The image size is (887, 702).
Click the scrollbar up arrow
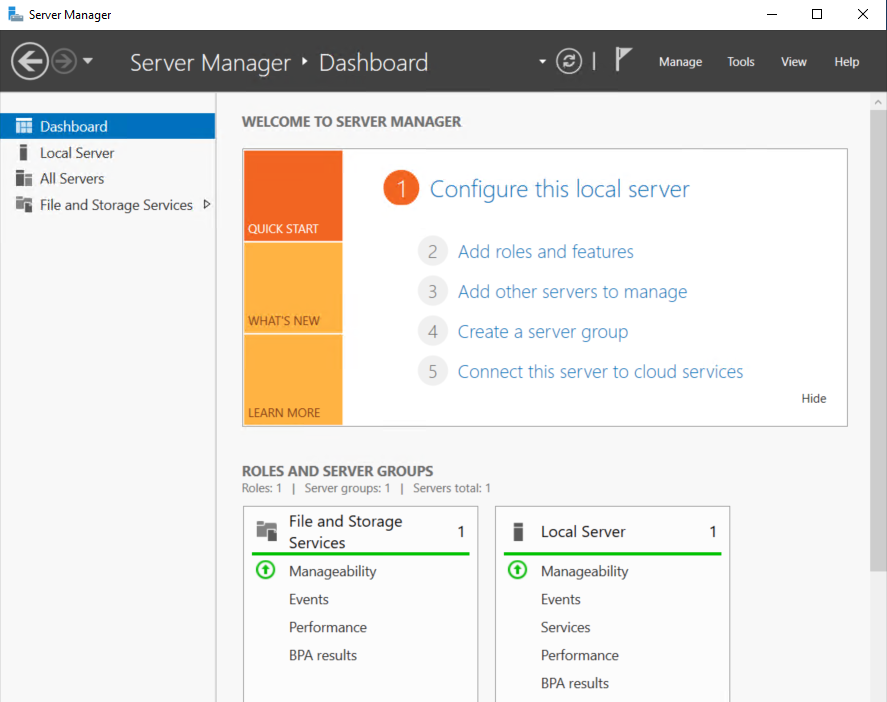[878, 102]
